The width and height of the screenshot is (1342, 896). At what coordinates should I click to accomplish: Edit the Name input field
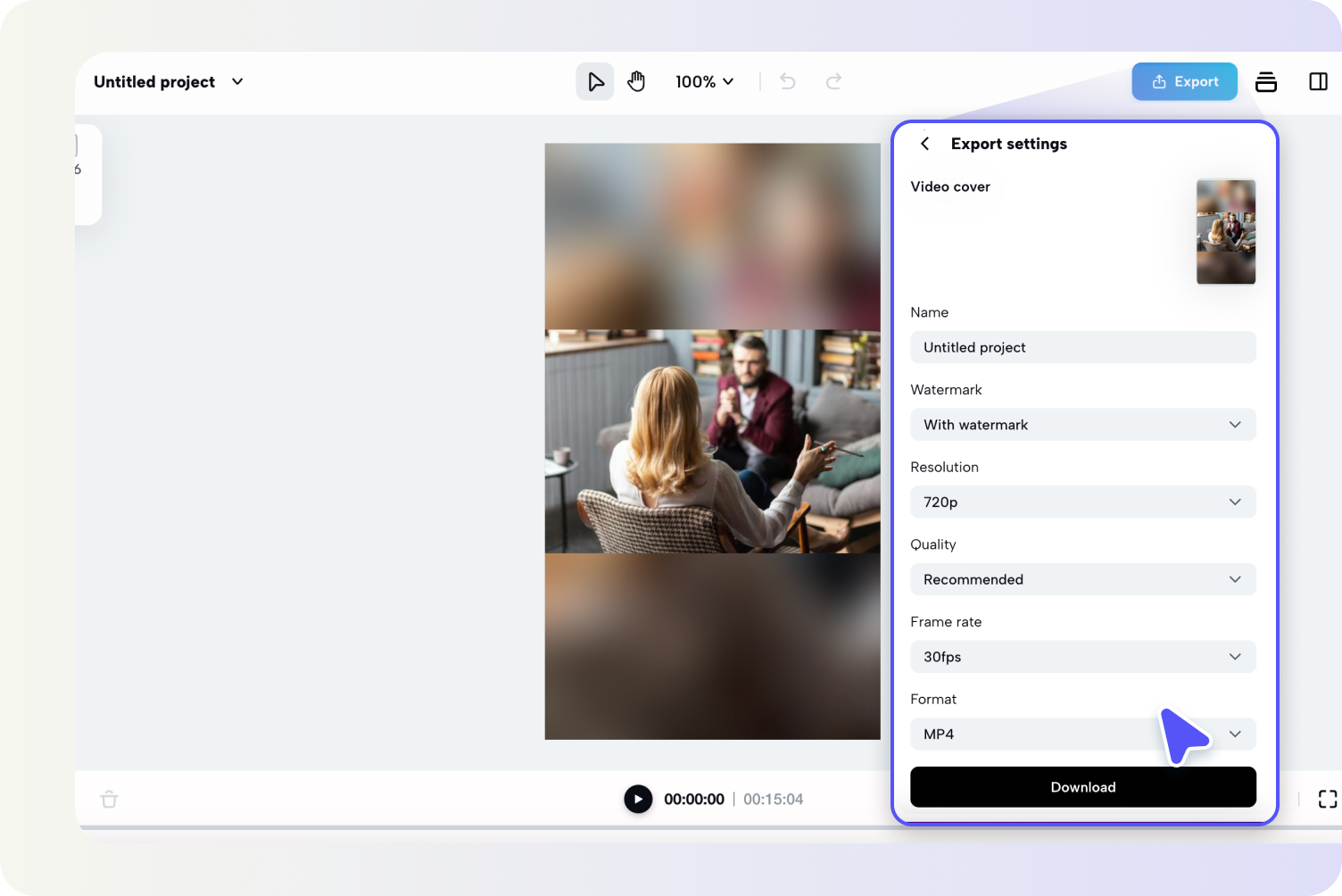coord(1082,347)
